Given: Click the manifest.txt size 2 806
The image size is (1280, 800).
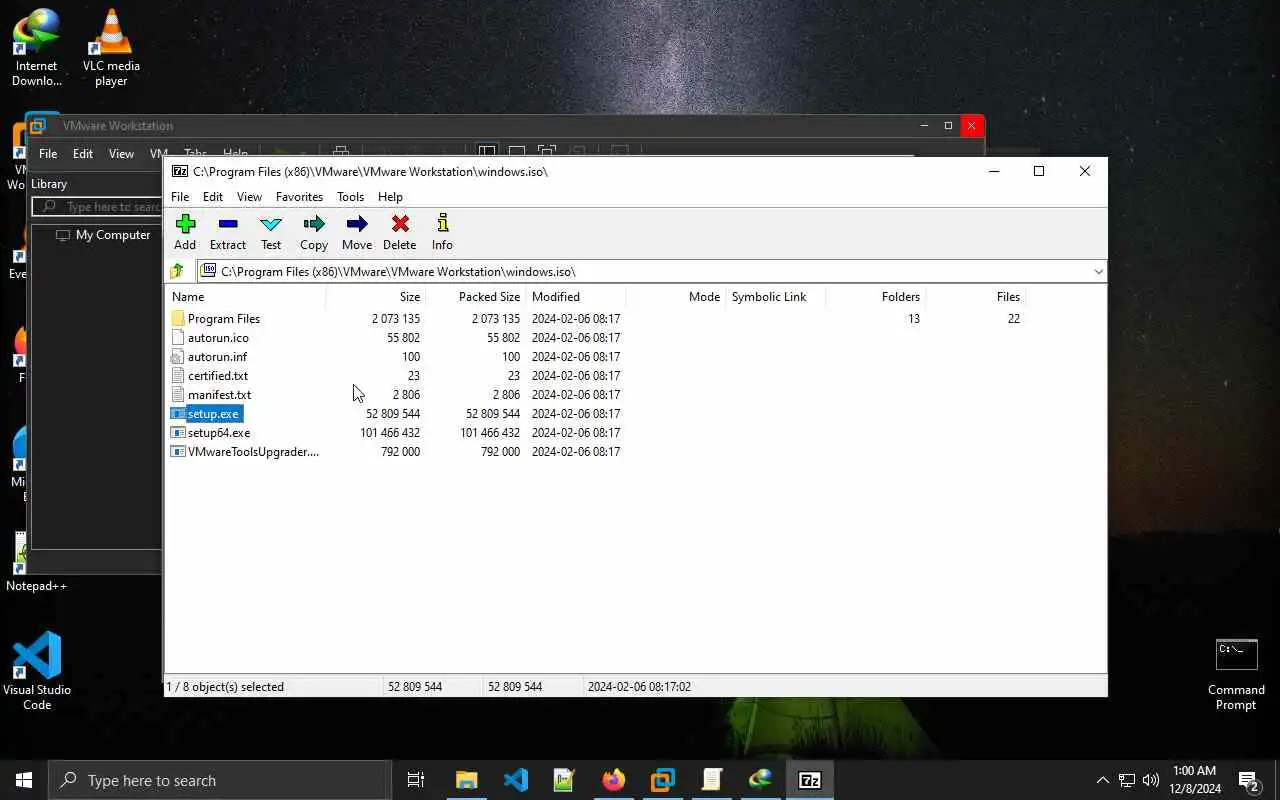Looking at the screenshot, I should pos(406,394).
